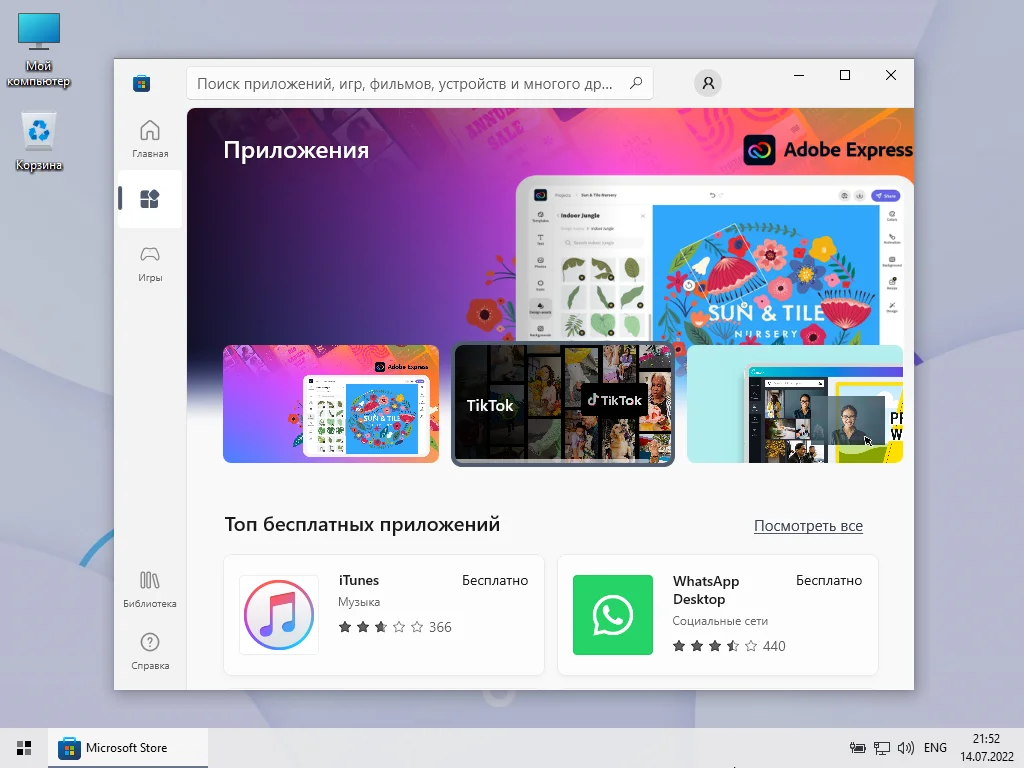Click the search magnifier icon
This screenshot has width=1024, height=768.
(x=635, y=83)
